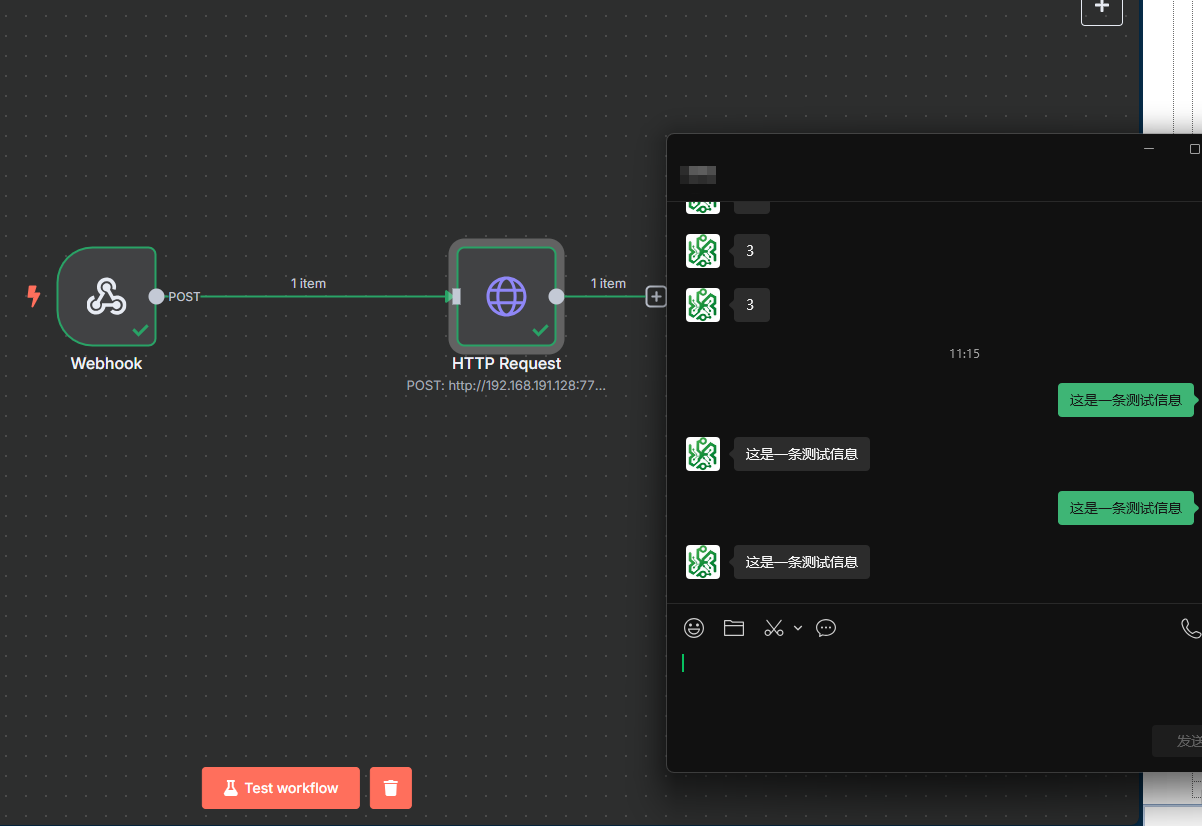Click the red lightning trigger icon
1202x826 pixels.
coord(34,296)
